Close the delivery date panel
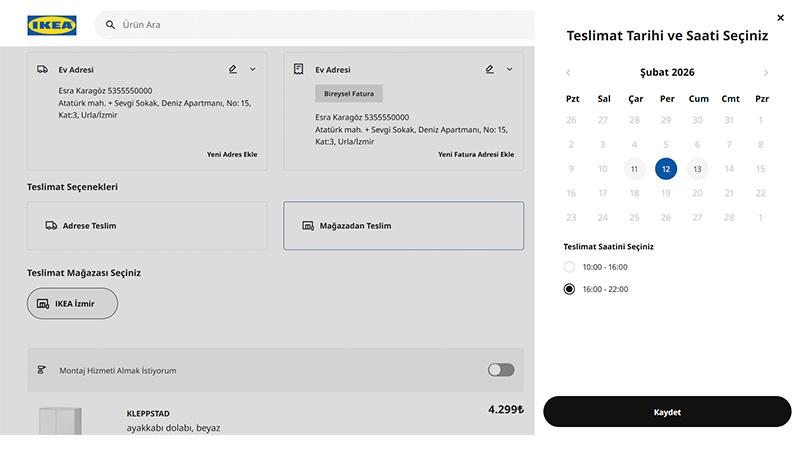Screen dimensions: 800x462 [780, 17]
